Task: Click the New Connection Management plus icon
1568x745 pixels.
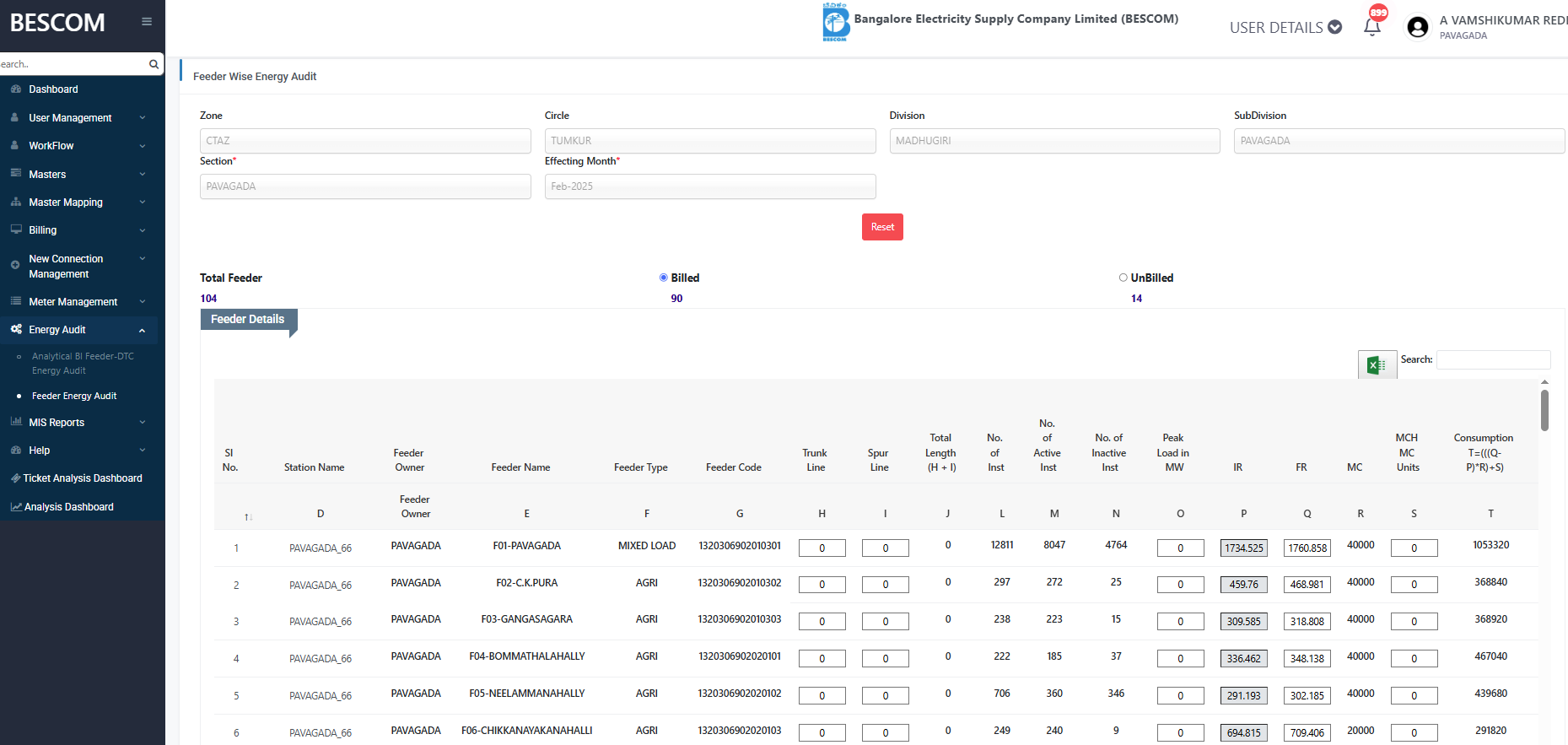Action: point(15,265)
